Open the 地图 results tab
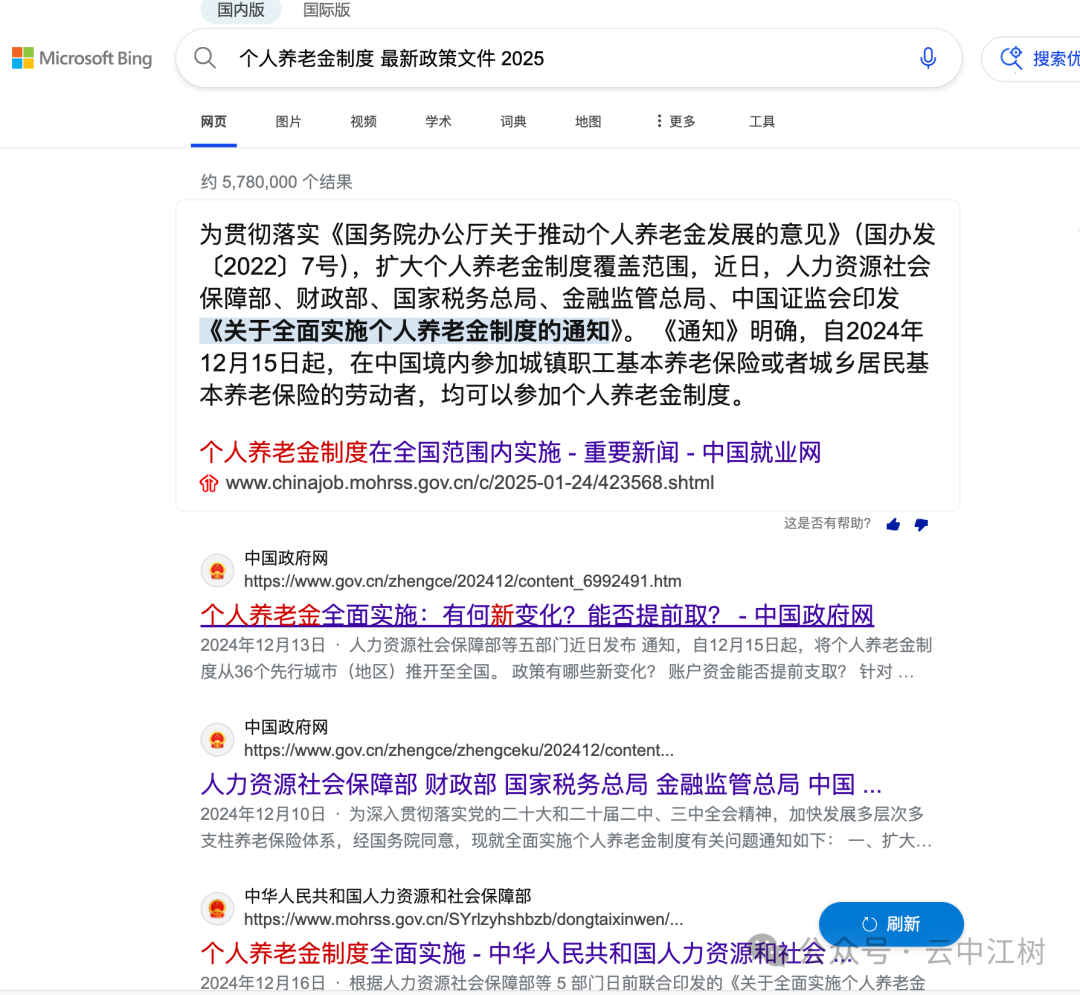Viewport: 1080px width, 995px height. [588, 122]
